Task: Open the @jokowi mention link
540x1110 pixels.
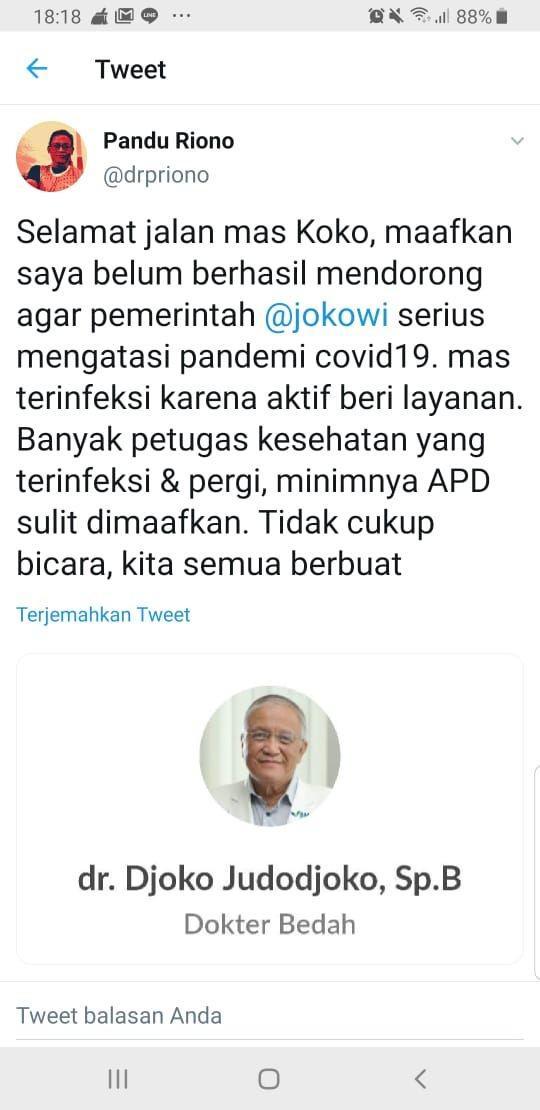Action: click(x=326, y=315)
